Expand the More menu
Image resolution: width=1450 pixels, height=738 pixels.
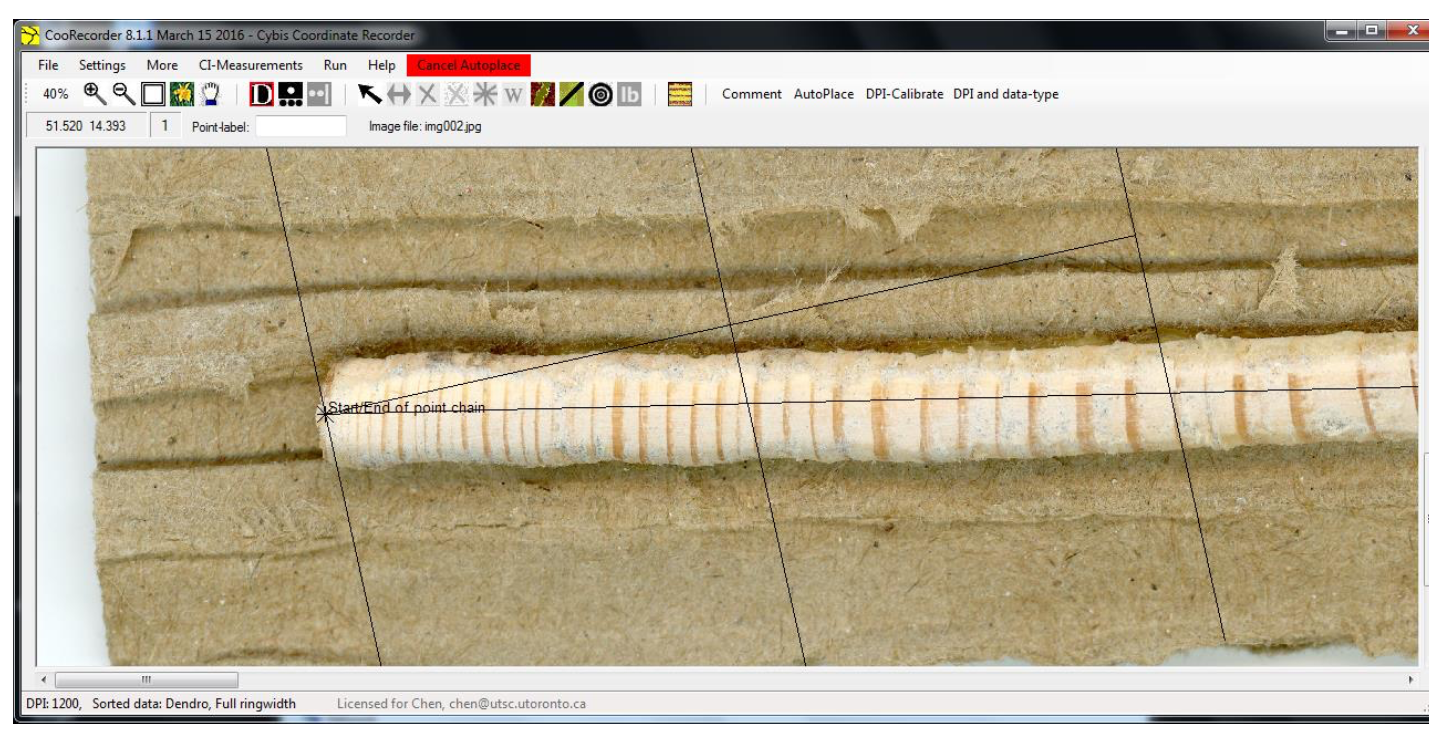click(162, 65)
